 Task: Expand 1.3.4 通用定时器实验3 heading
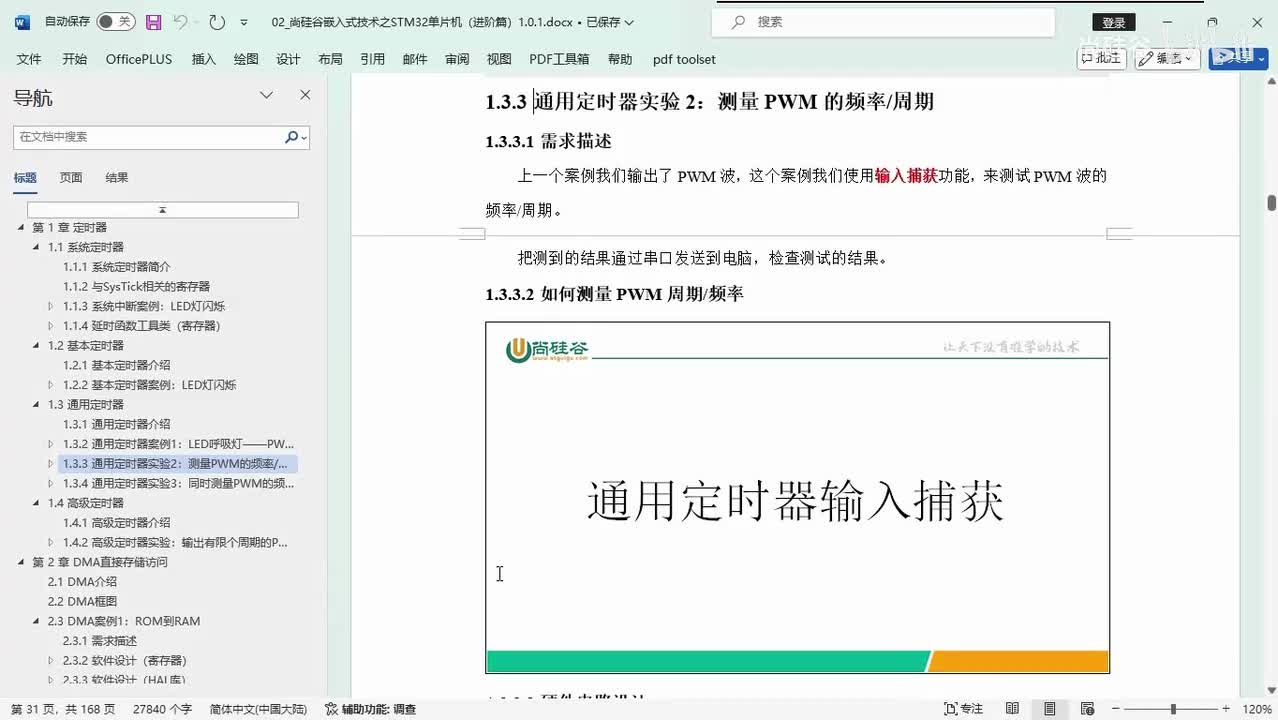point(52,484)
